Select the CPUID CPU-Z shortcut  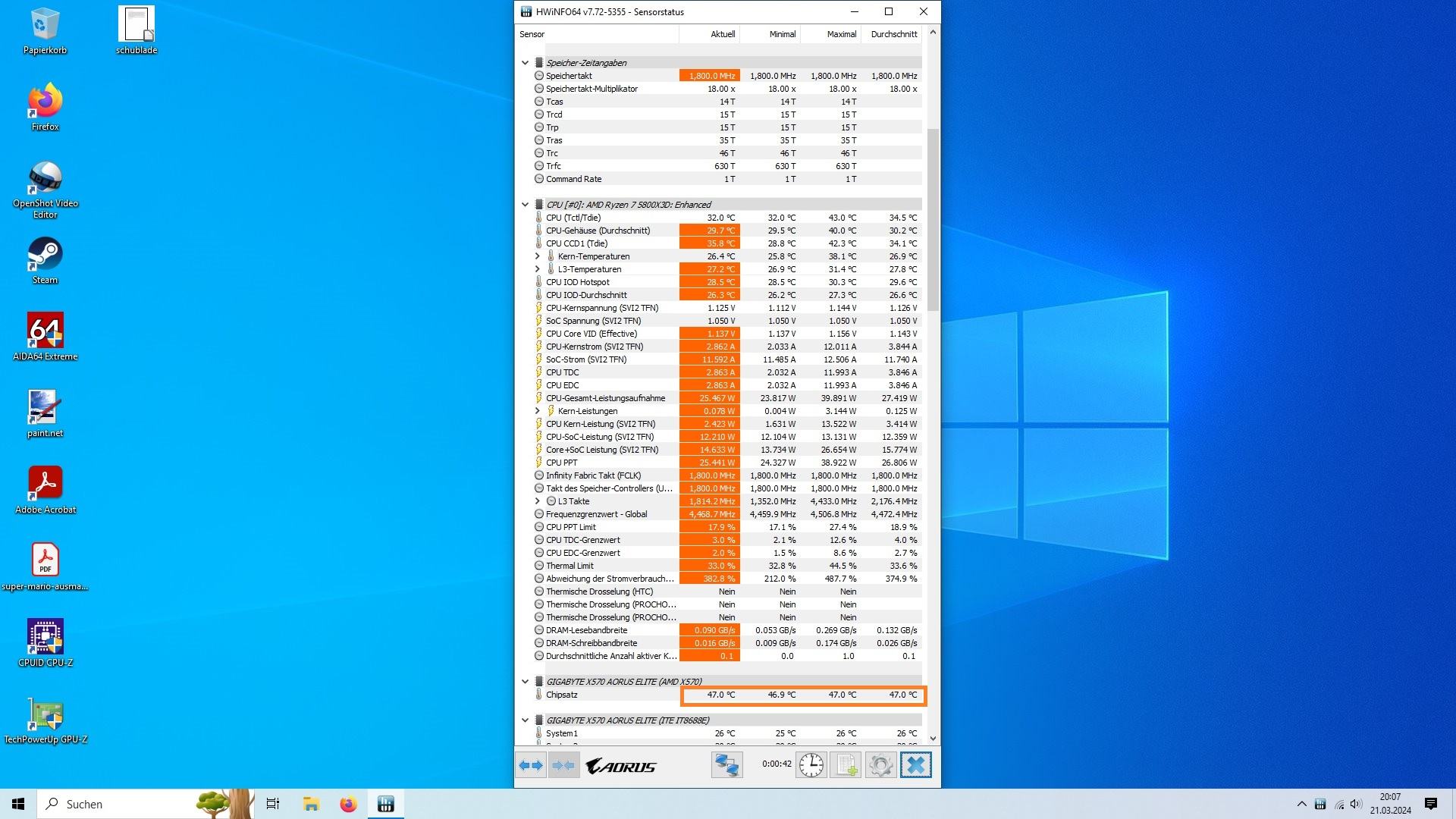click(45, 643)
